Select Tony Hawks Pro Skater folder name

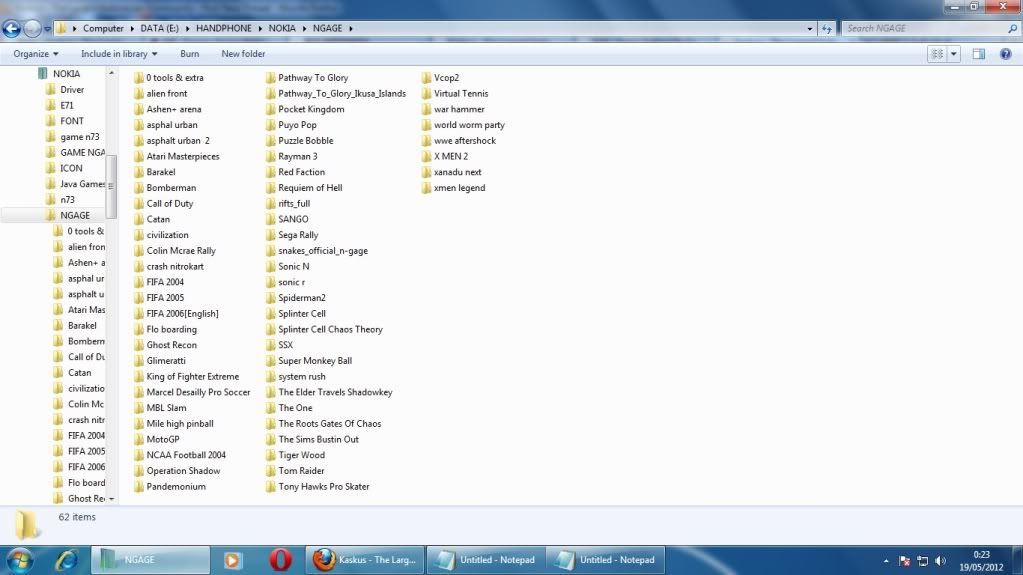click(324, 487)
